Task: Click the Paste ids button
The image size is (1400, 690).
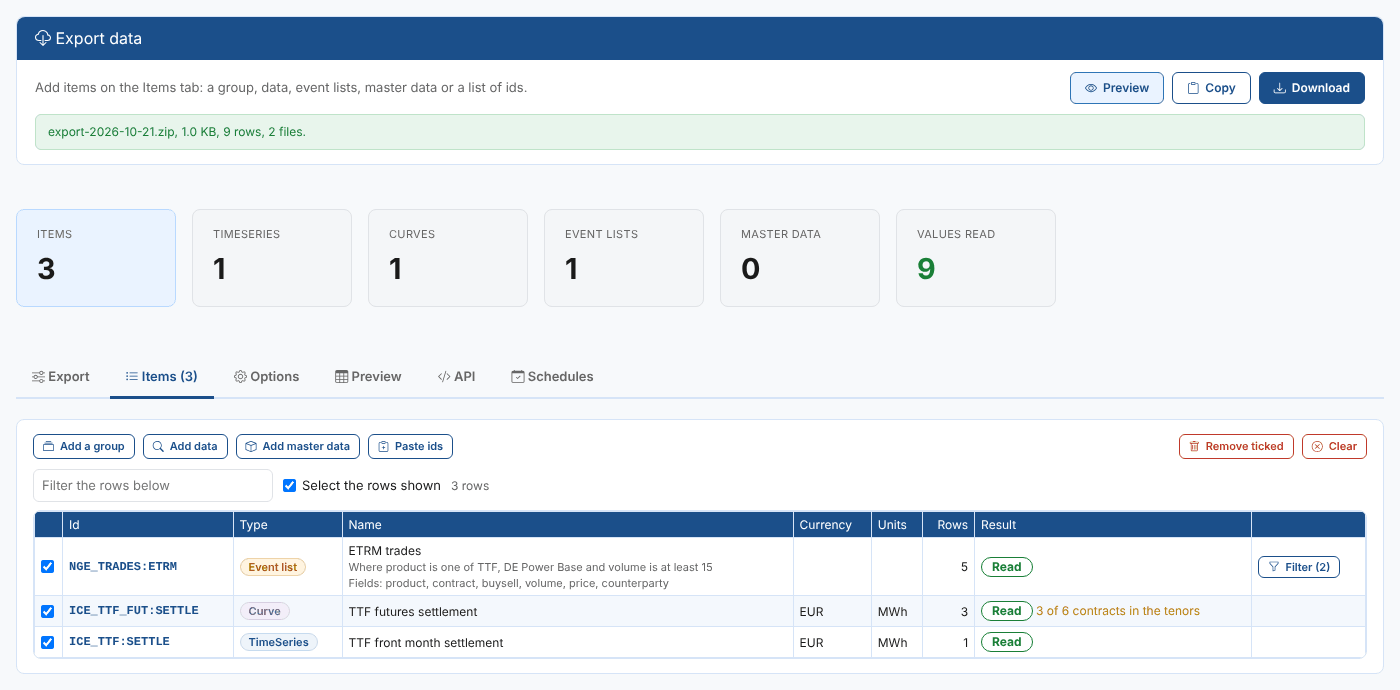Action: coord(410,446)
